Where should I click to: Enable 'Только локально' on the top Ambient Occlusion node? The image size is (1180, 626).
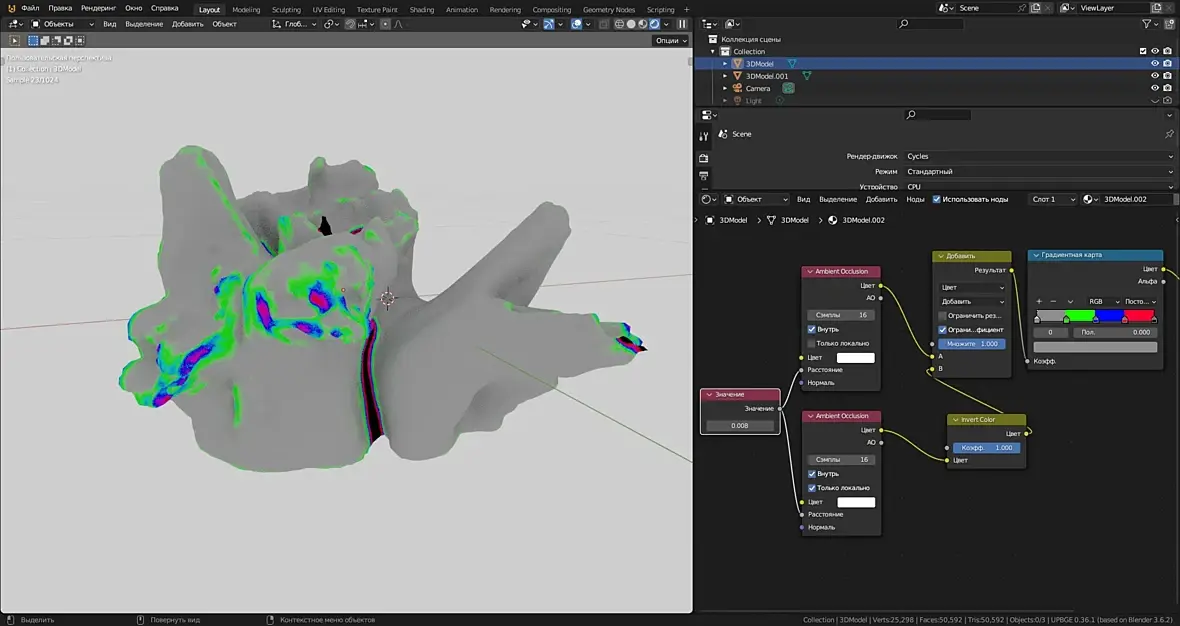(x=812, y=343)
